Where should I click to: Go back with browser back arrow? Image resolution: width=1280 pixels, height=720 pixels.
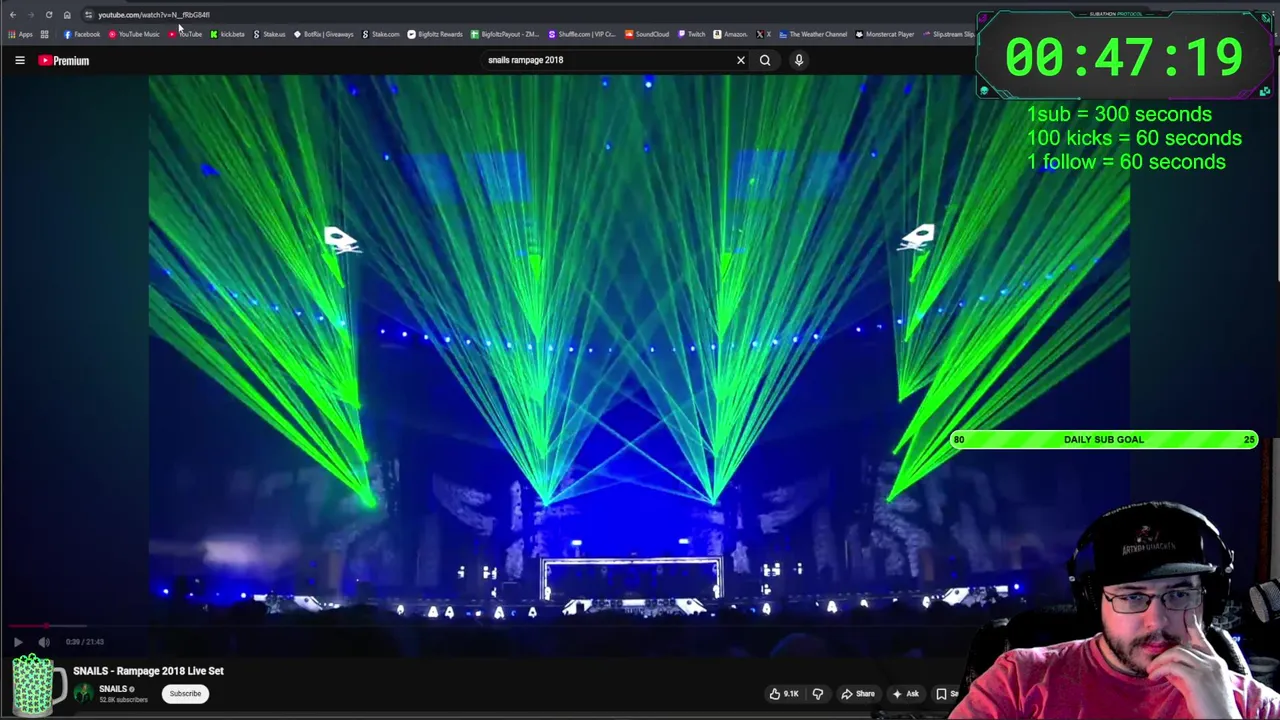(x=13, y=15)
